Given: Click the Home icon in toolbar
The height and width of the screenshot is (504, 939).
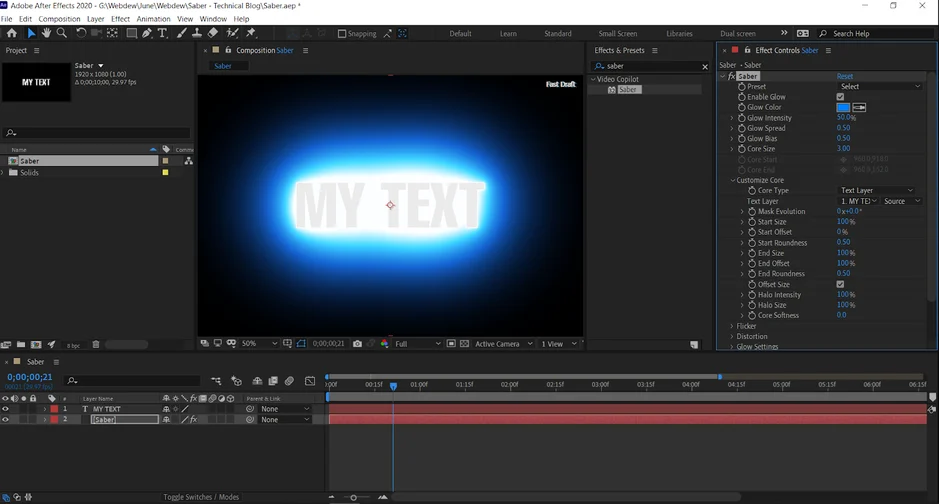Looking at the screenshot, I should coord(12,33).
